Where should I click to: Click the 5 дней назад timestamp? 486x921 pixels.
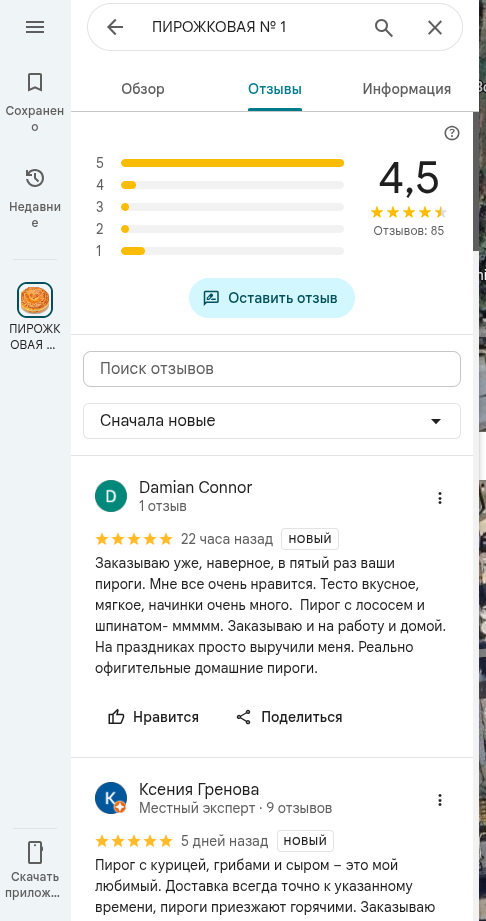[224, 841]
